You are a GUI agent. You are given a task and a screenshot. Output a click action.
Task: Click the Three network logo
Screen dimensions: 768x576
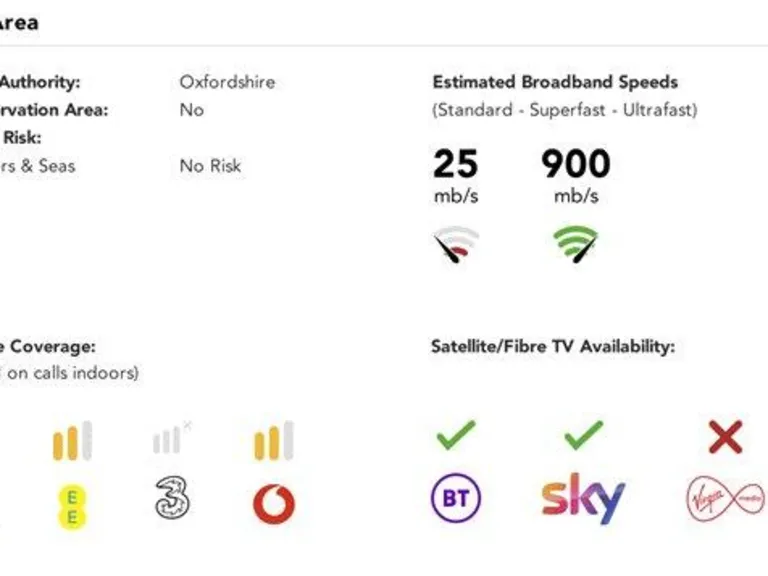tap(172, 498)
